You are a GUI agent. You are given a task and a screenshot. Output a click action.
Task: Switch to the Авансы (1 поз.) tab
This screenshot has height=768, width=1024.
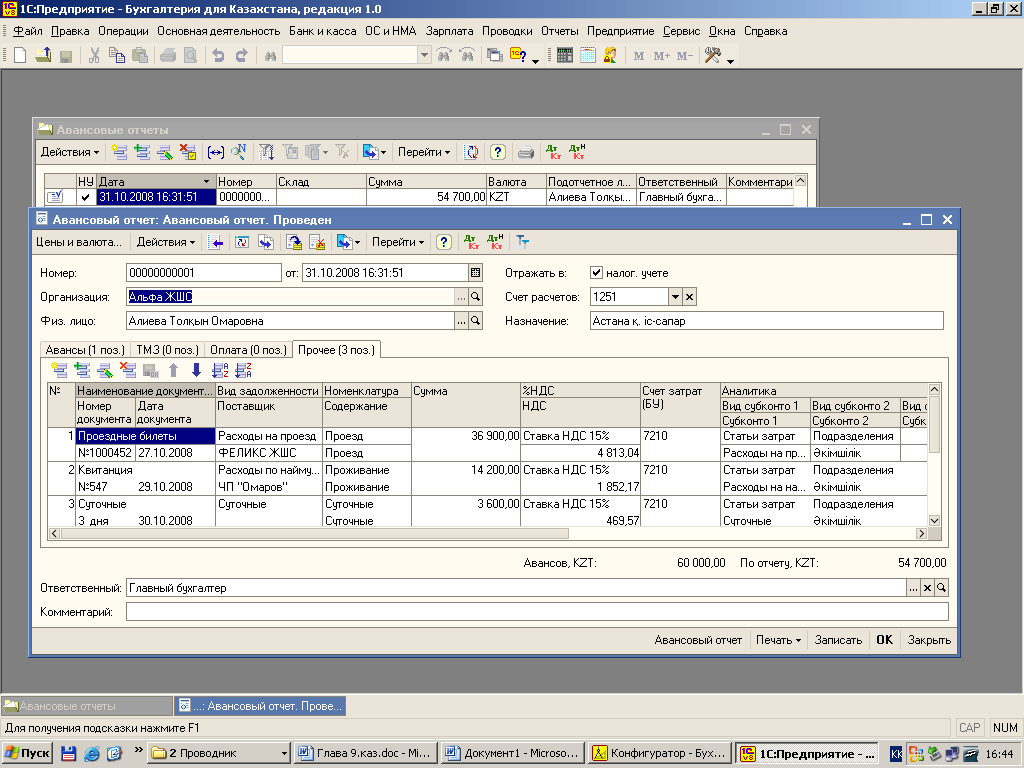click(85, 350)
